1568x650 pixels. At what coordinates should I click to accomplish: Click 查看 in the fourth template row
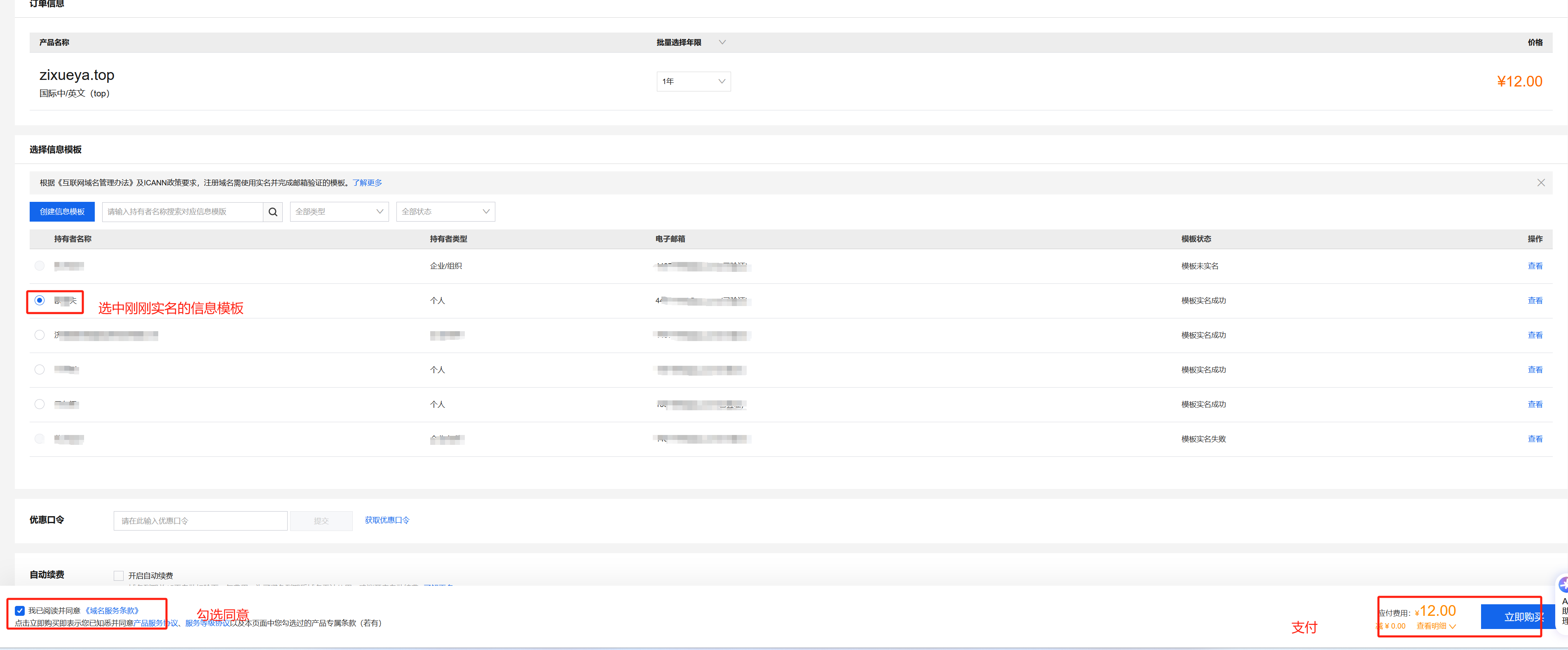pyautogui.click(x=1535, y=370)
